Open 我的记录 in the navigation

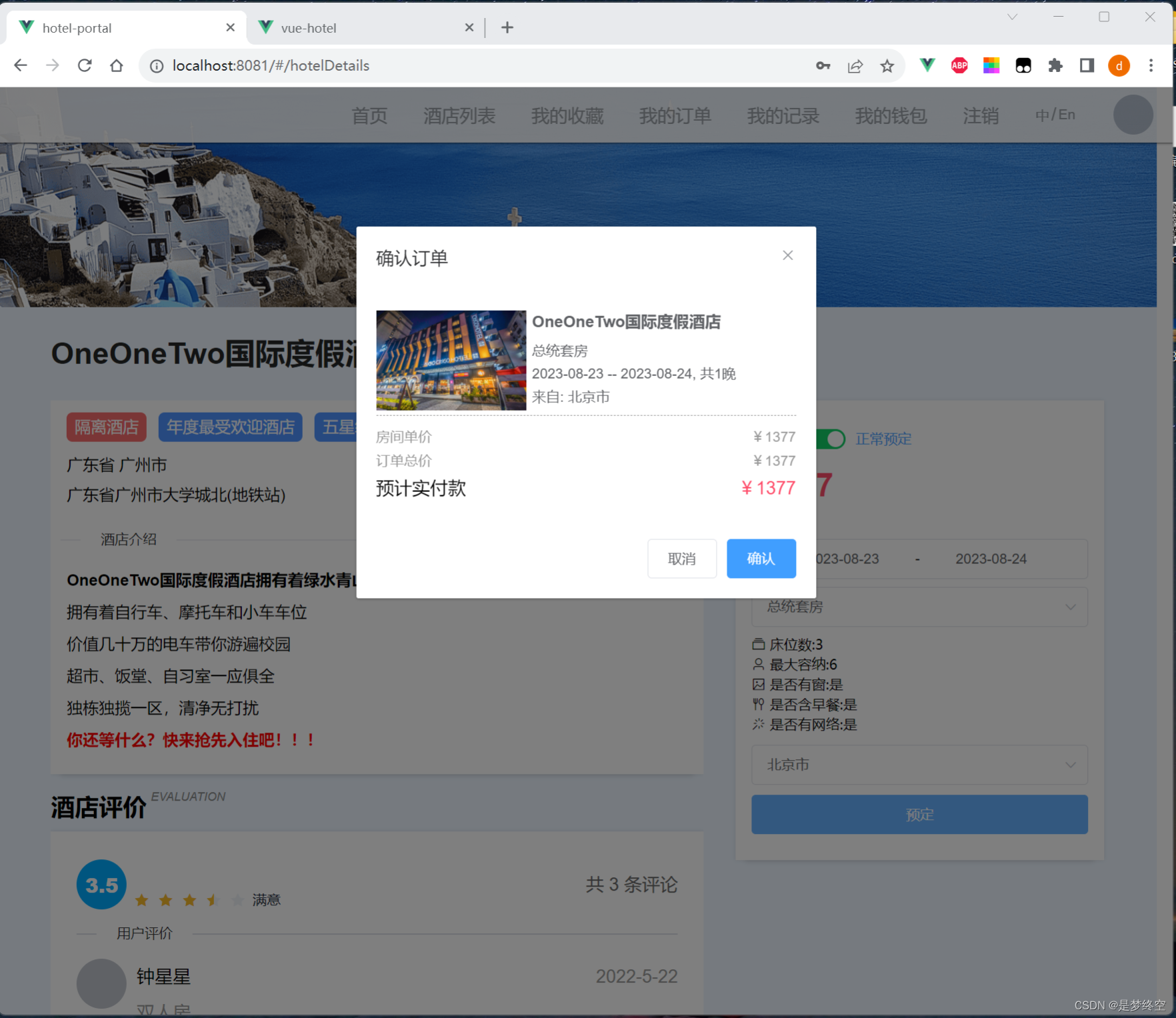(x=783, y=115)
